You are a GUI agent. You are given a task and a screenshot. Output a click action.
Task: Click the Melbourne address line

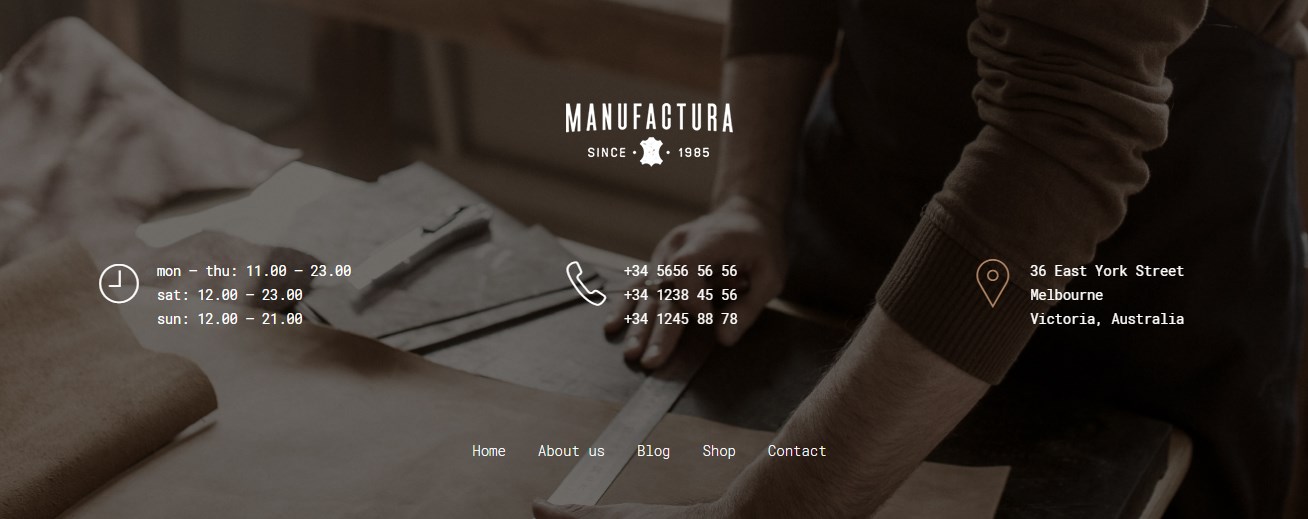pyautogui.click(x=1067, y=295)
